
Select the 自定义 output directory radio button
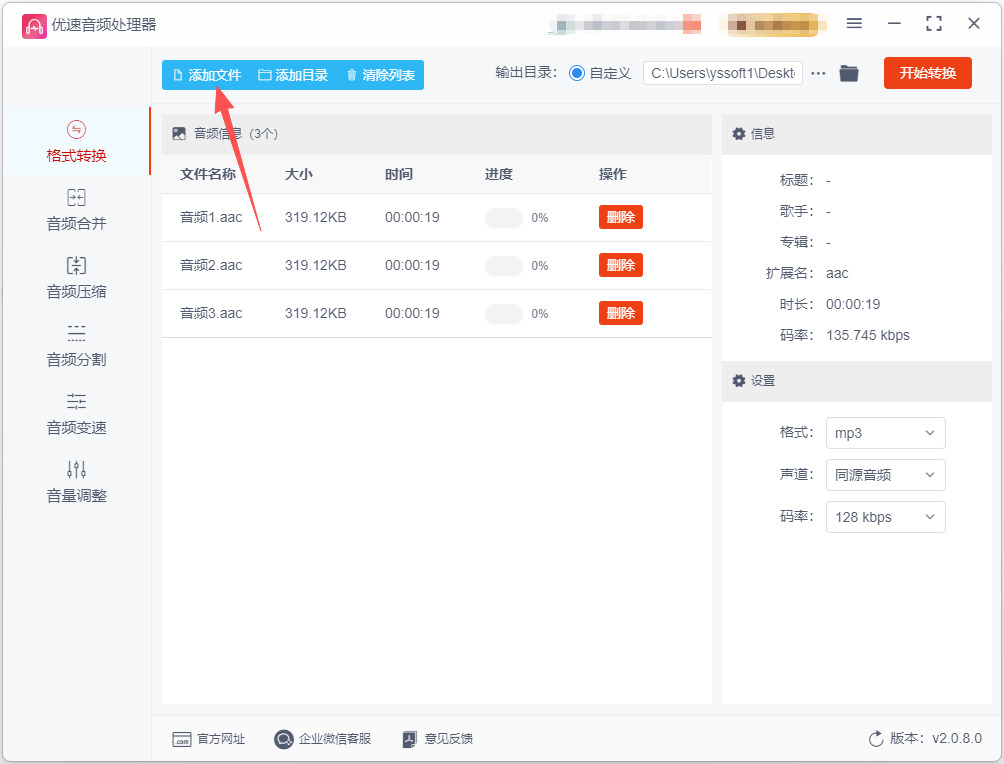(x=577, y=73)
